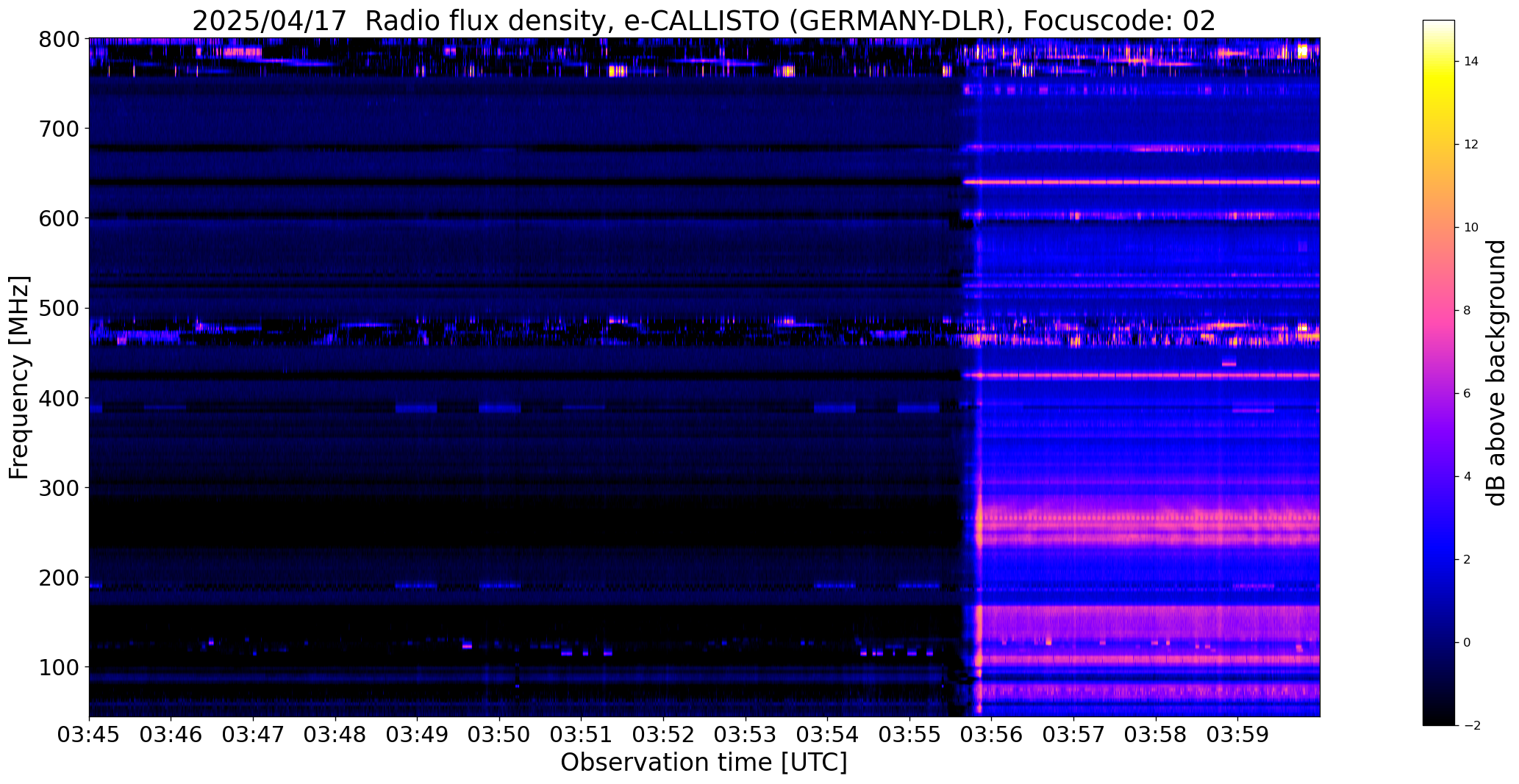Image resolution: width=1519 pixels, height=784 pixels.
Task: Click the colorbar tick label 4
Action: (1468, 477)
